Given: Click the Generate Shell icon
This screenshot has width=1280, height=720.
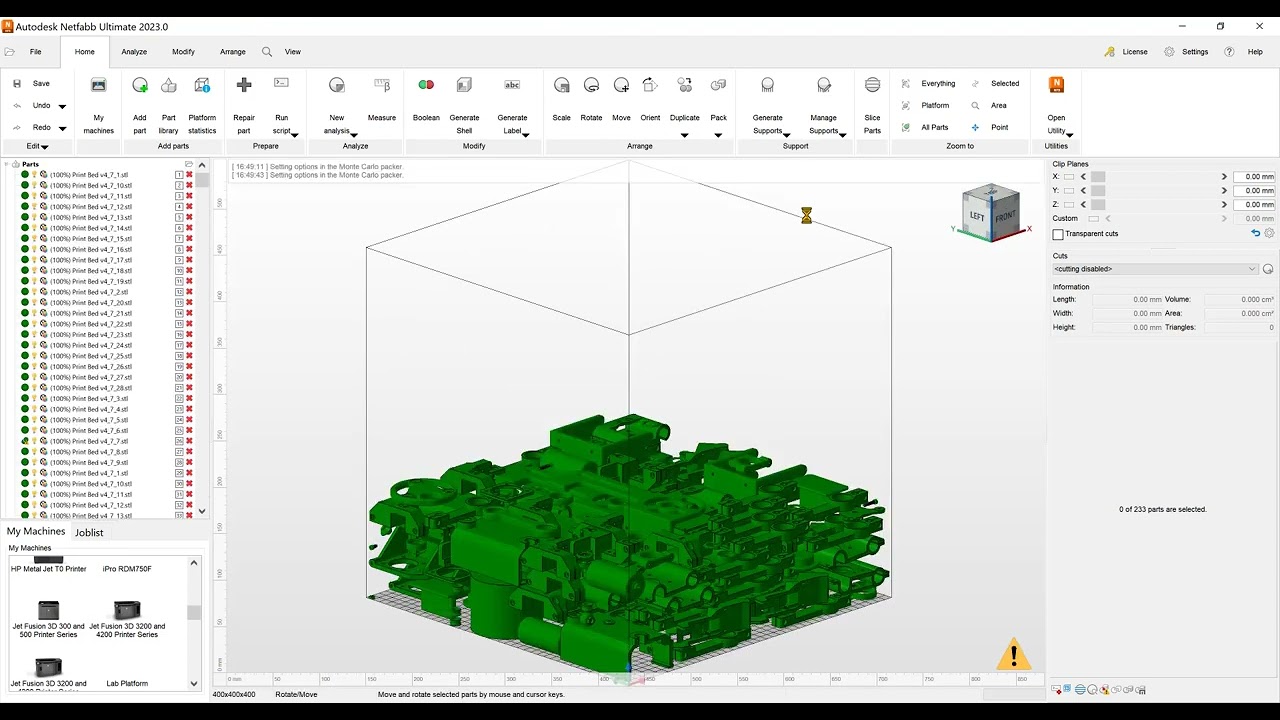Looking at the screenshot, I should (x=464, y=85).
